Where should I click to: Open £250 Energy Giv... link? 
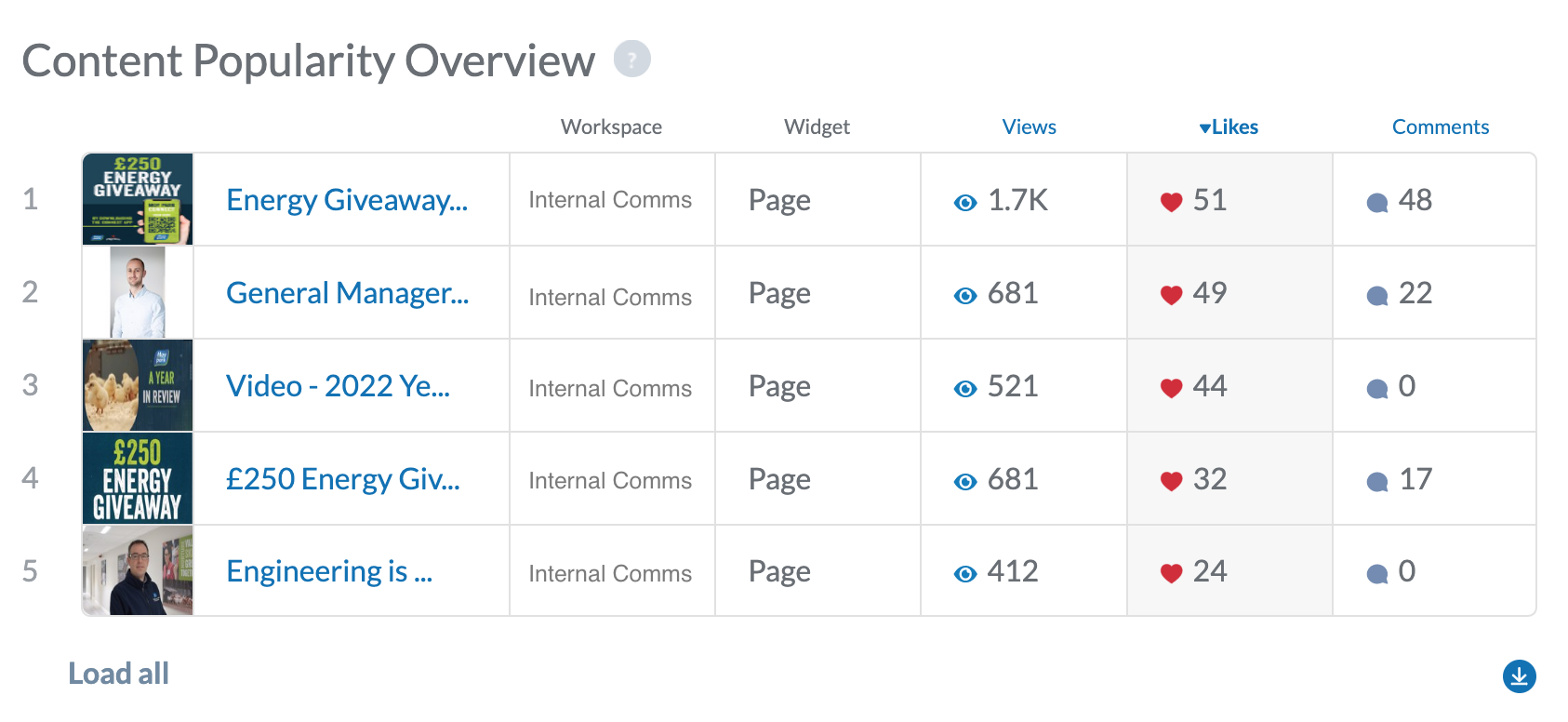pyautogui.click(x=343, y=479)
